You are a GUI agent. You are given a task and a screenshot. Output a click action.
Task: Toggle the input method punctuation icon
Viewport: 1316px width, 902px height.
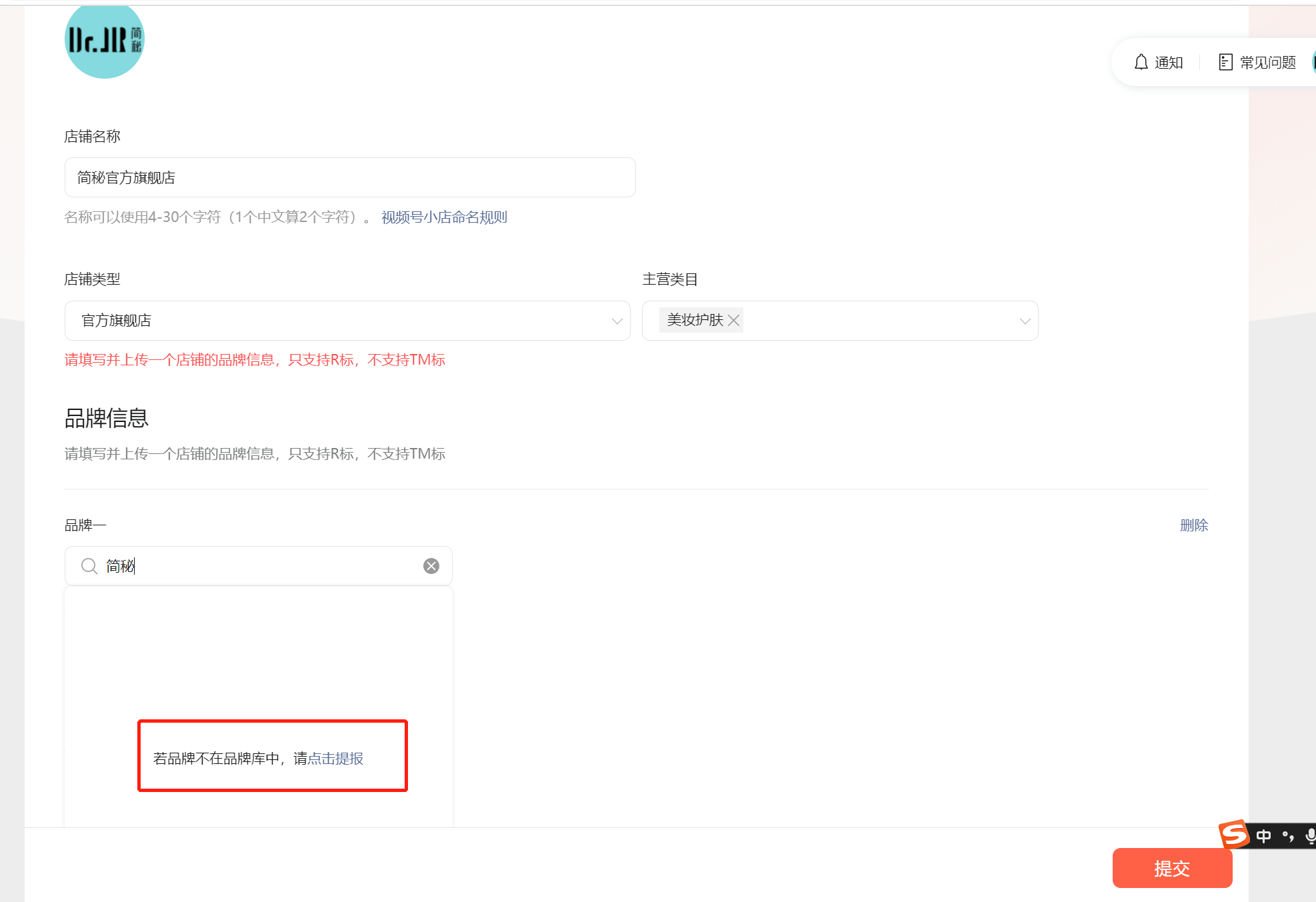point(1288,836)
